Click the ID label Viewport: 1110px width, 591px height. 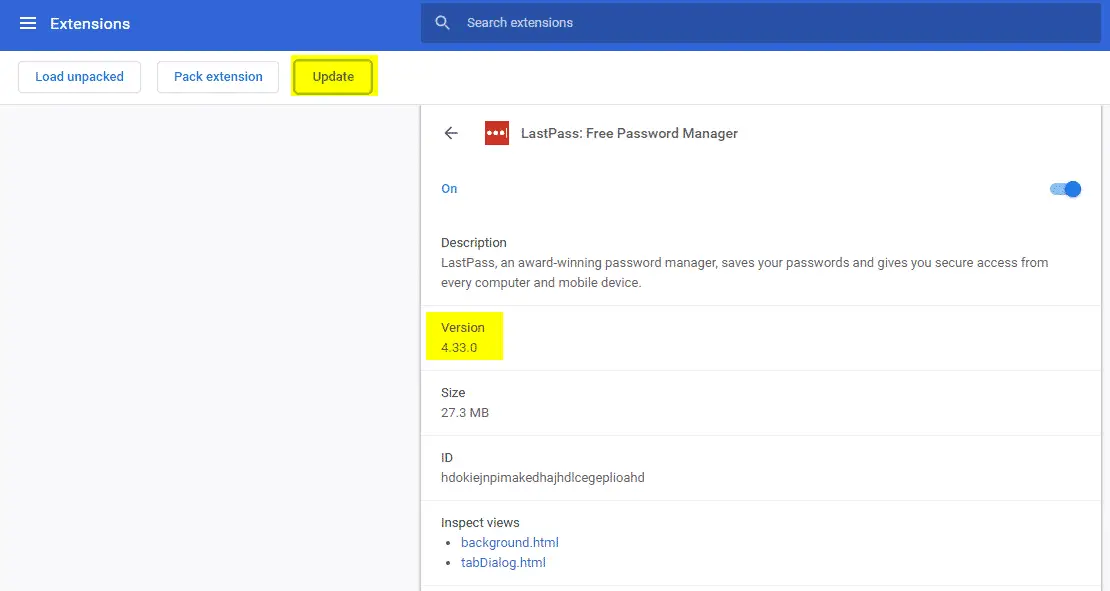447,457
